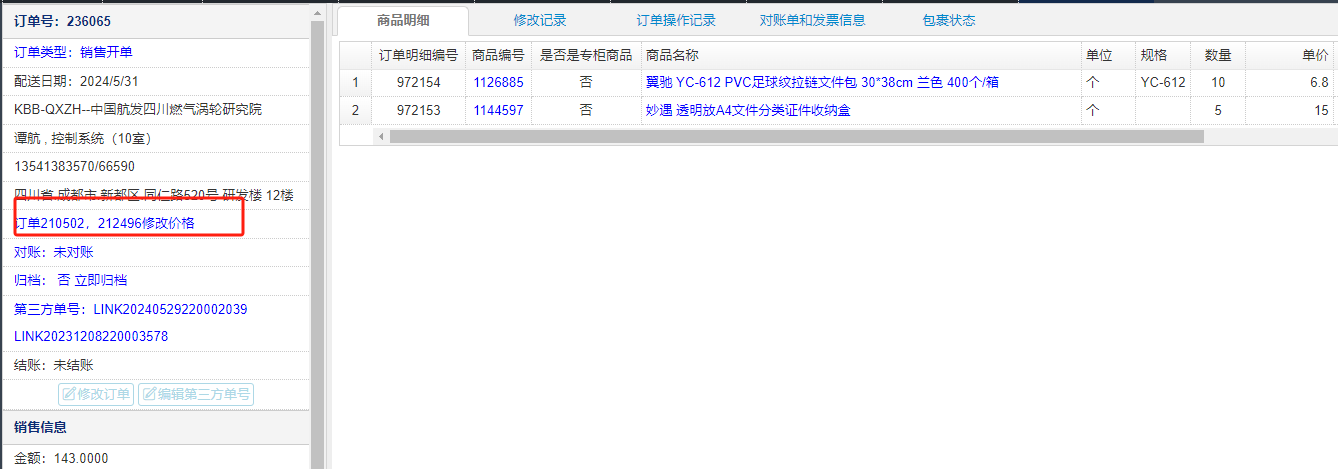Click the 结账: 未结账 status
Viewport: 1338px width, 469px height.
(x=53, y=366)
